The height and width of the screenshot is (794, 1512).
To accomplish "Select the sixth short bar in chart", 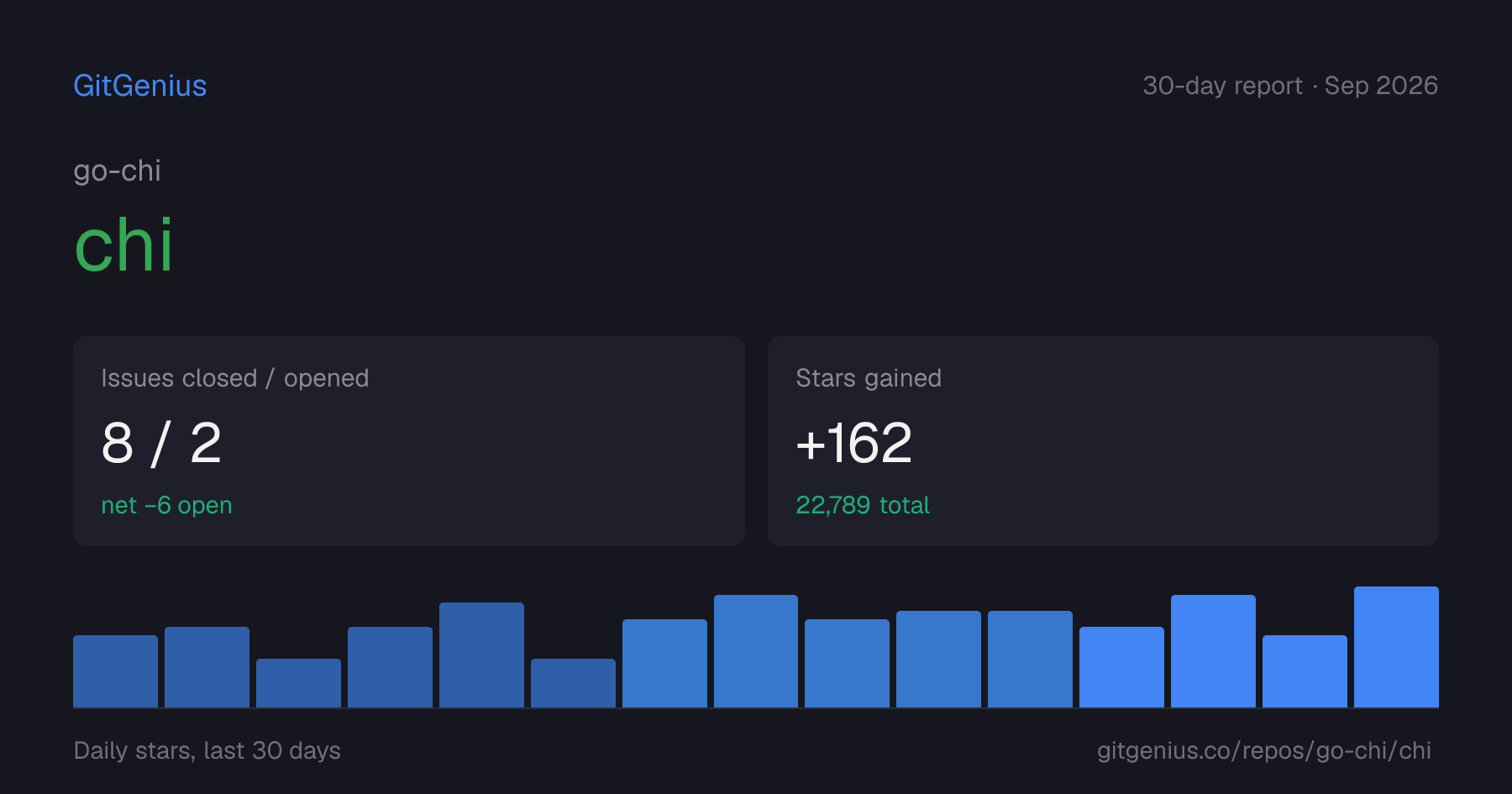I will (x=573, y=683).
